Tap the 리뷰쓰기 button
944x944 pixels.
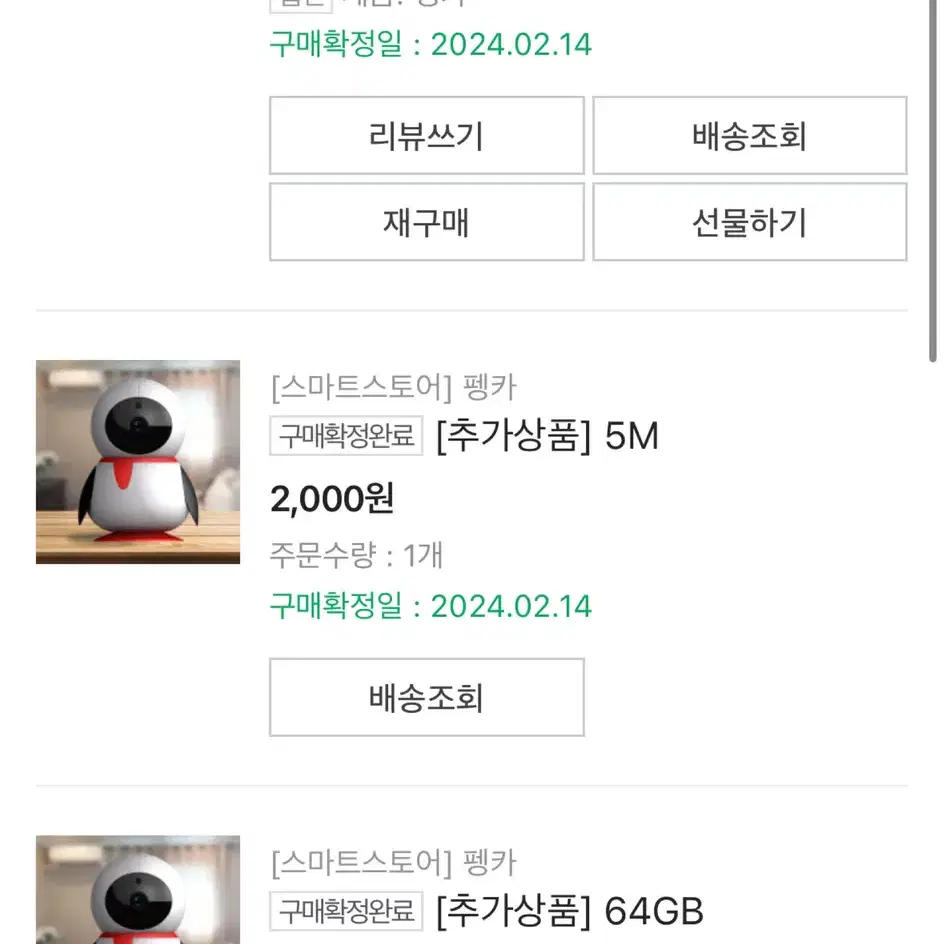426,135
